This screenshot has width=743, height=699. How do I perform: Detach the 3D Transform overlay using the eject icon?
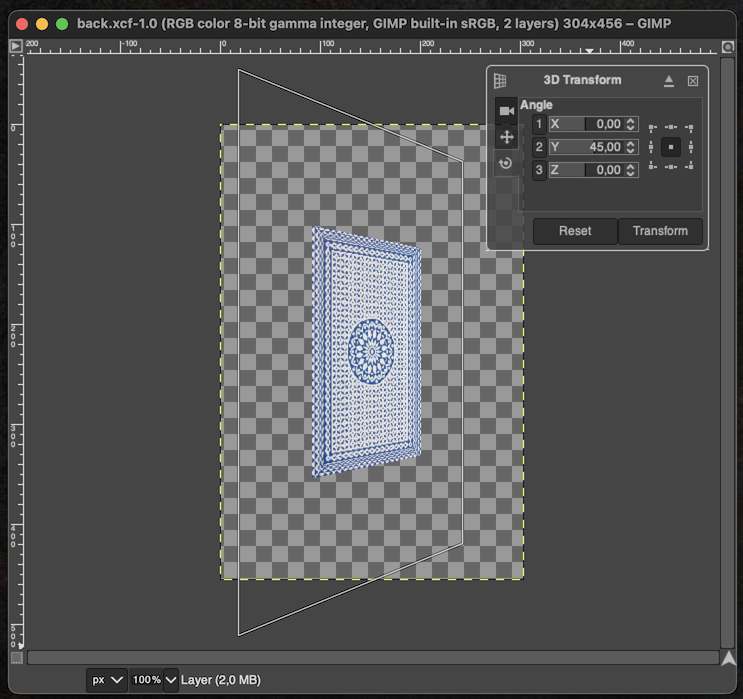[x=669, y=81]
